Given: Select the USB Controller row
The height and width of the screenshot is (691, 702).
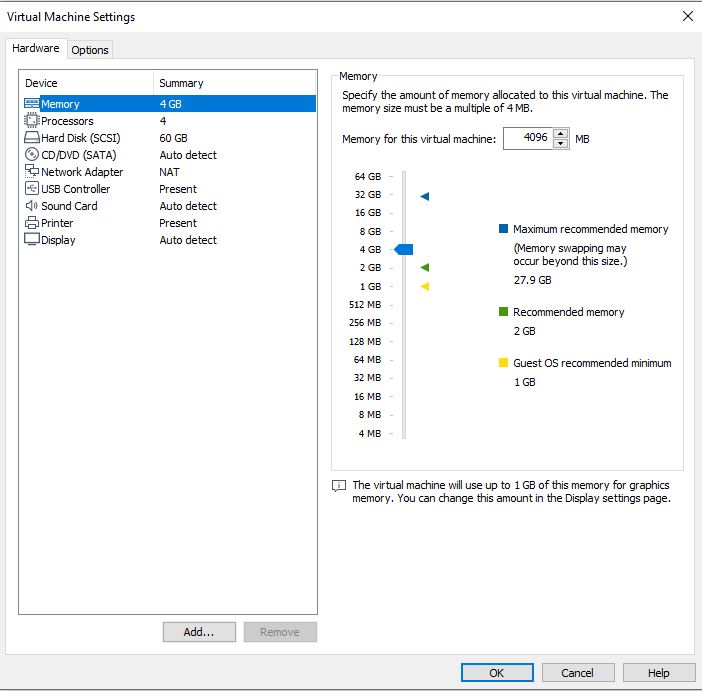Looking at the screenshot, I should 170,189.
